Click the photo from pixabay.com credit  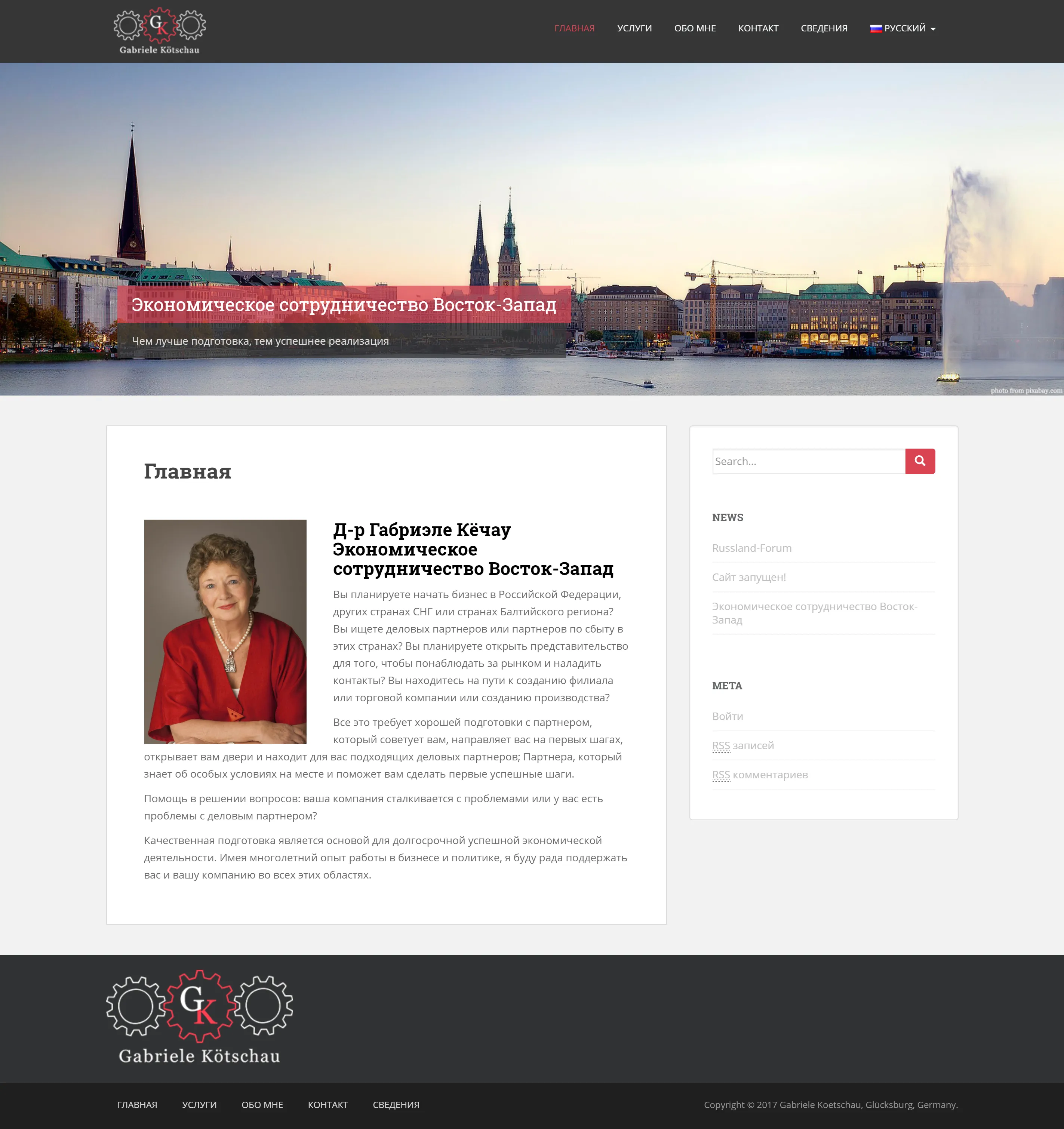[1026, 390]
